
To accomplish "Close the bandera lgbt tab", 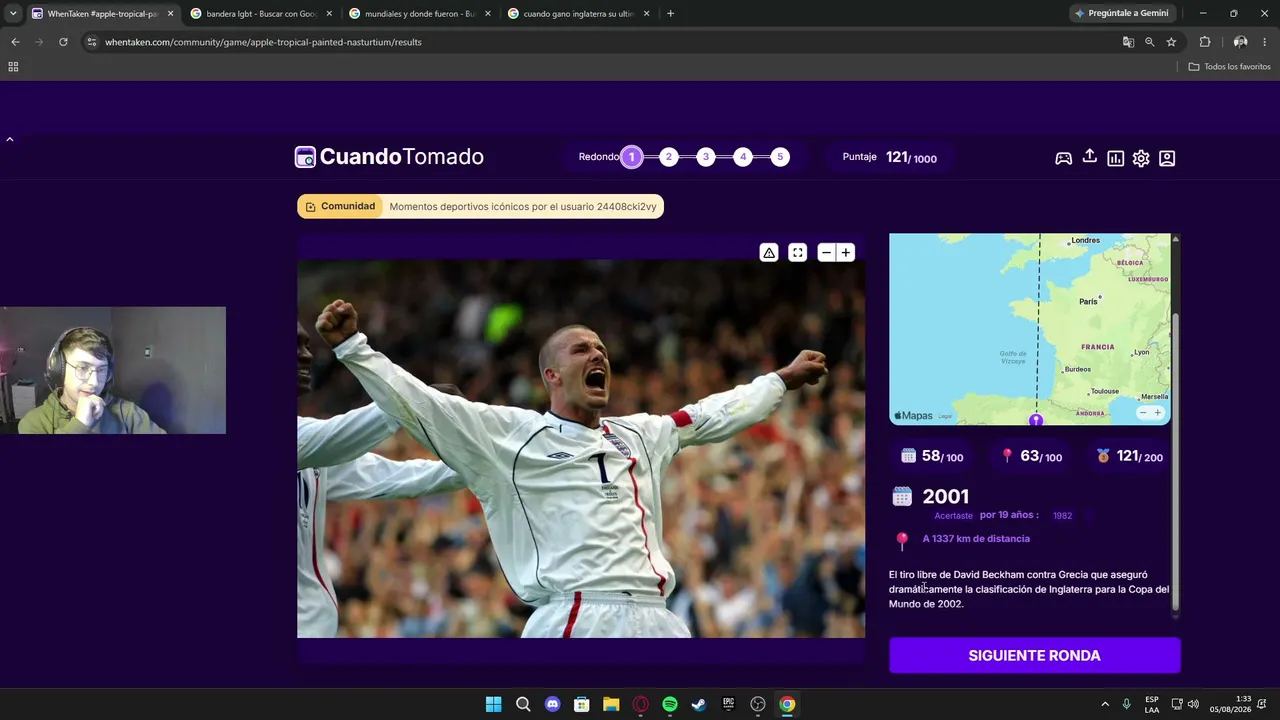I will (329, 14).
